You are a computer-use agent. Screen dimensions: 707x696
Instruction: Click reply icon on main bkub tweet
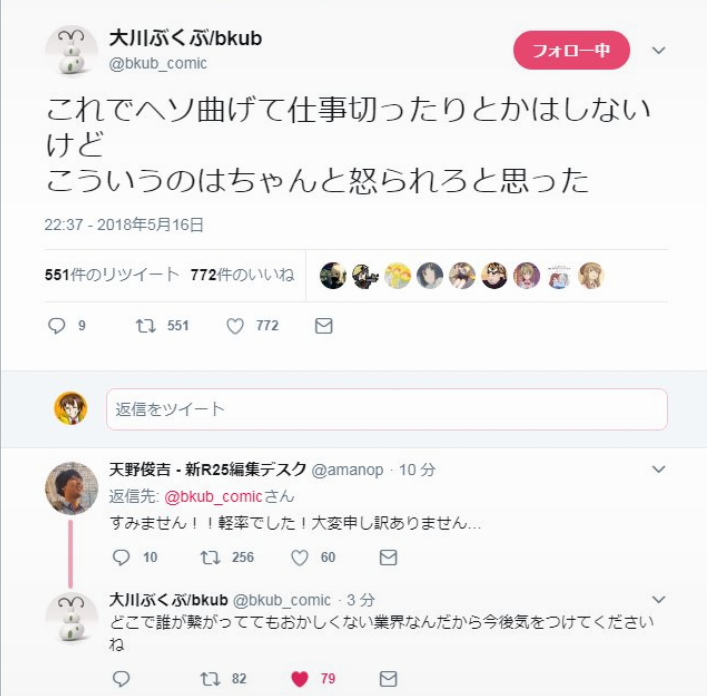[x=57, y=325]
